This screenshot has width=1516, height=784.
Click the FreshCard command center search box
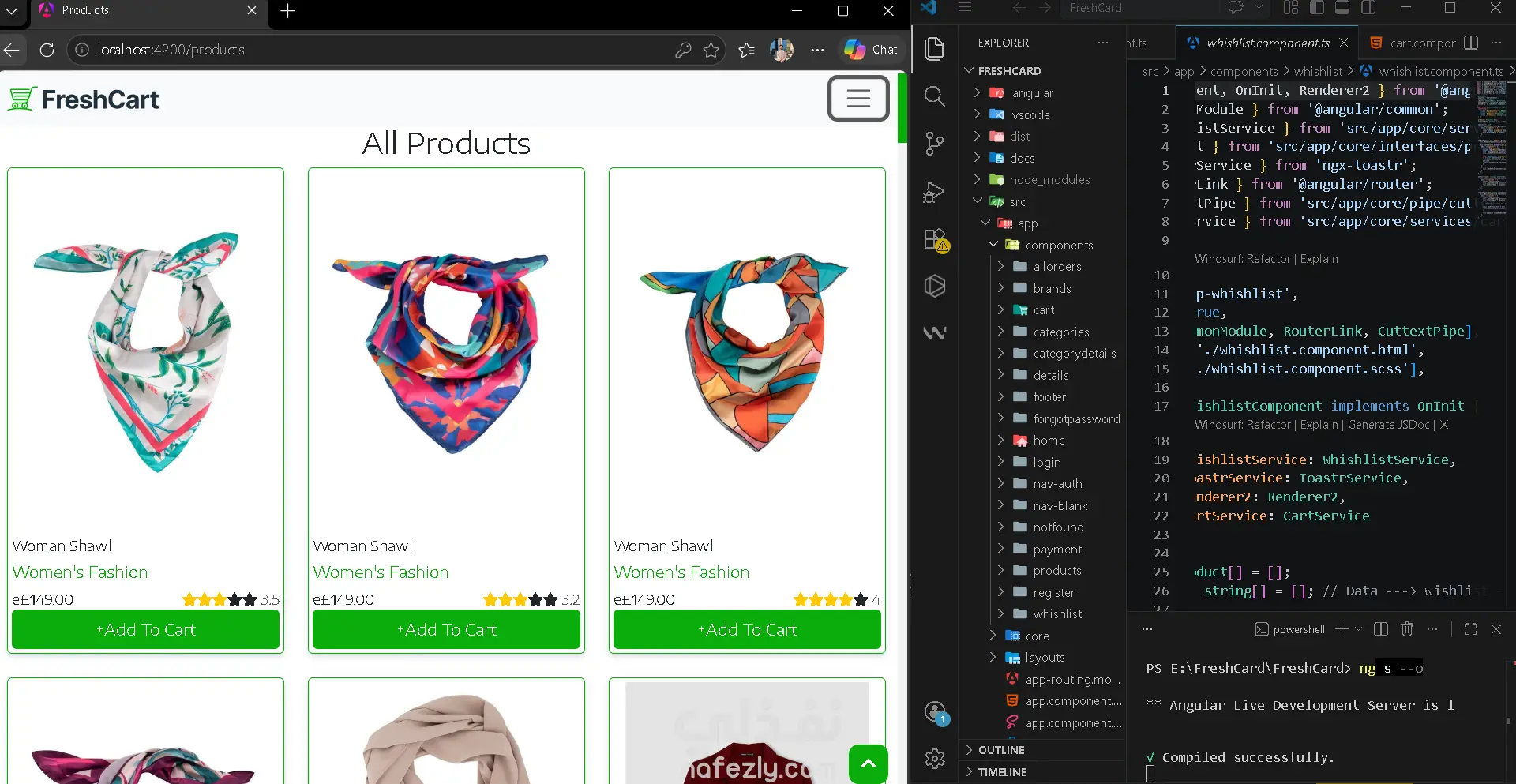[1141, 8]
